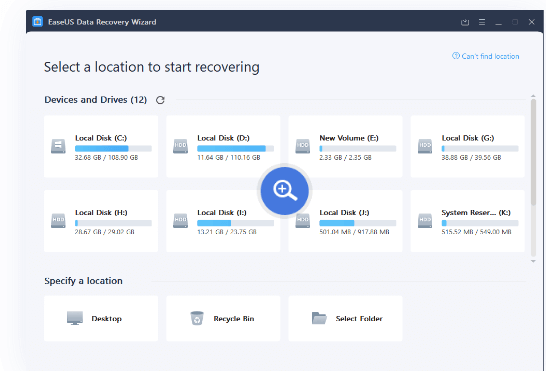Click the drives list vertical scrollbar
Viewport: 546px width, 371px height.
coord(533,152)
